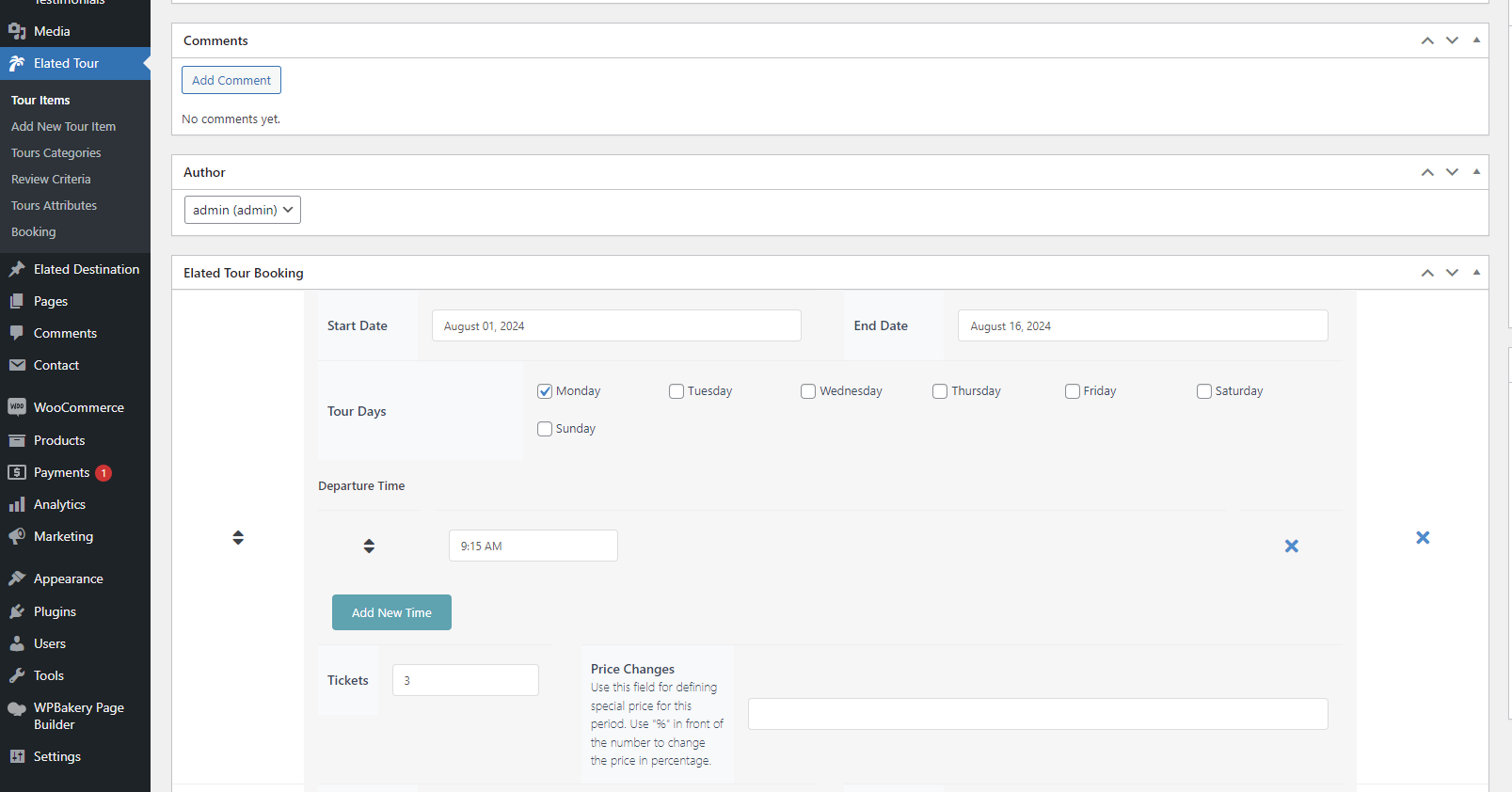Enable Wednesday as a tour day
1512x792 pixels.
click(808, 391)
